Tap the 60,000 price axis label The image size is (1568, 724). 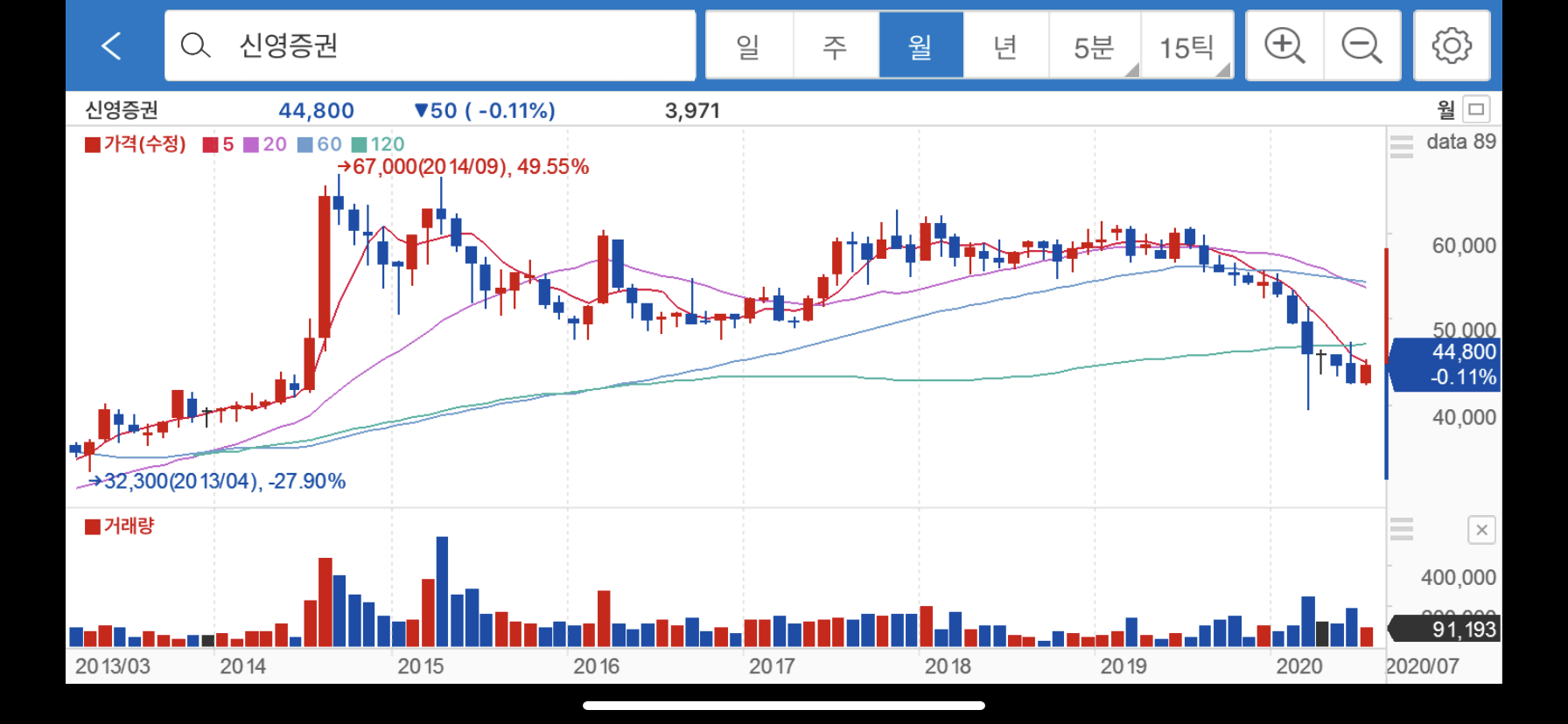click(x=1464, y=246)
